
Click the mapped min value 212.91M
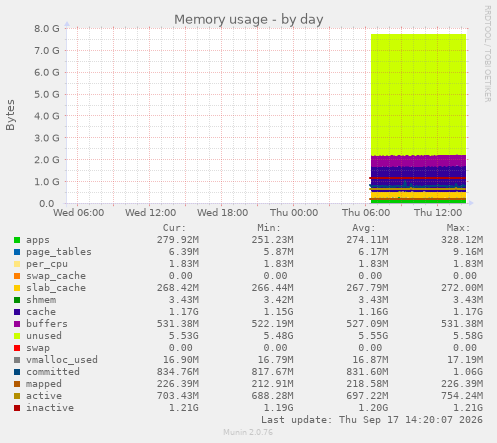click(273, 384)
